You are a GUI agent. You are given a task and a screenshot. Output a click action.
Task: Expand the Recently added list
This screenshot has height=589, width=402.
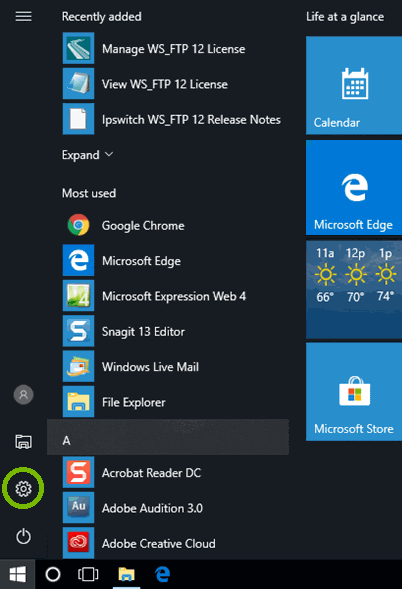88,155
